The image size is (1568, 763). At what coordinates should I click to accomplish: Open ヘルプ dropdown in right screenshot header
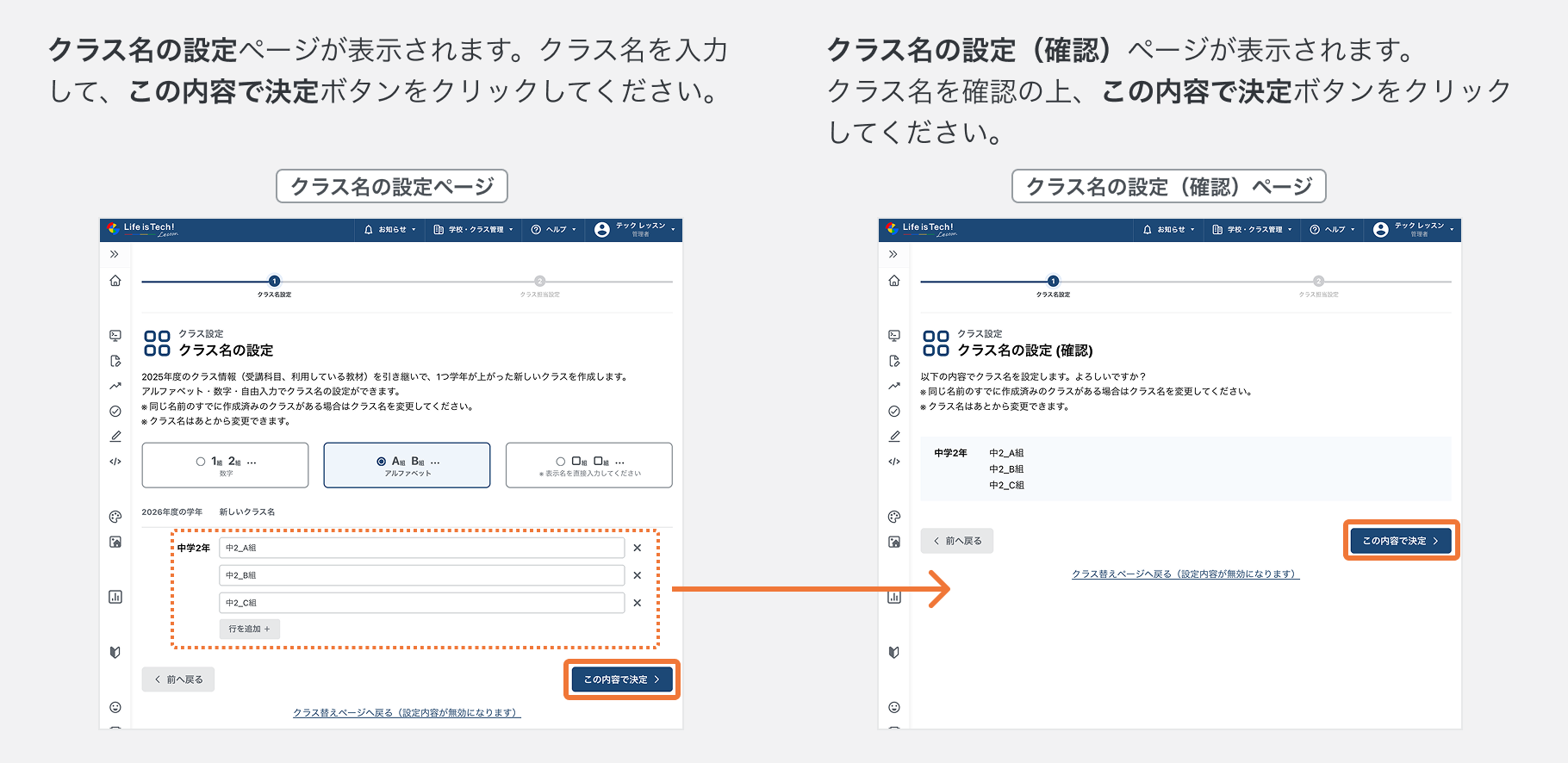pyautogui.click(x=1333, y=230)
